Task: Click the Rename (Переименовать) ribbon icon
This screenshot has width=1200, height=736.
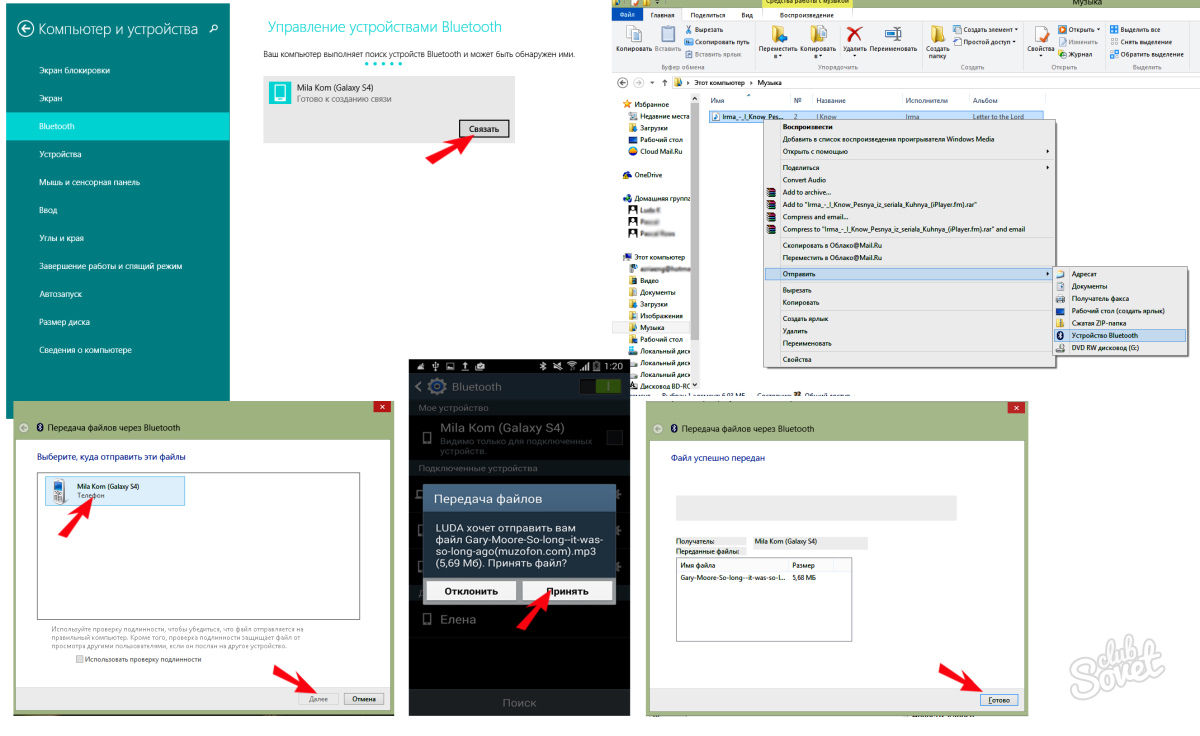Action: (892, 36)
